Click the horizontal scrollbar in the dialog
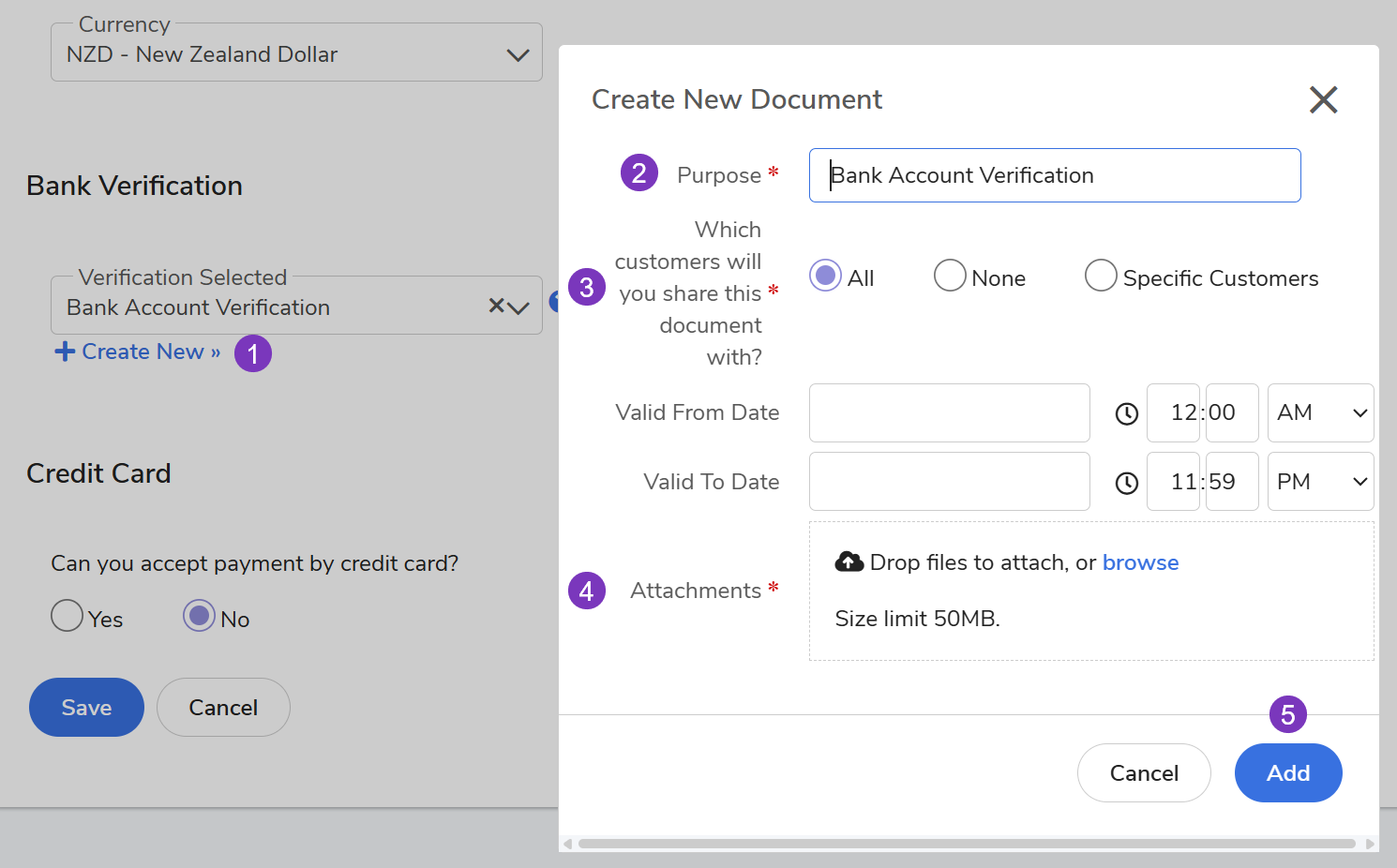 (968, 844)
